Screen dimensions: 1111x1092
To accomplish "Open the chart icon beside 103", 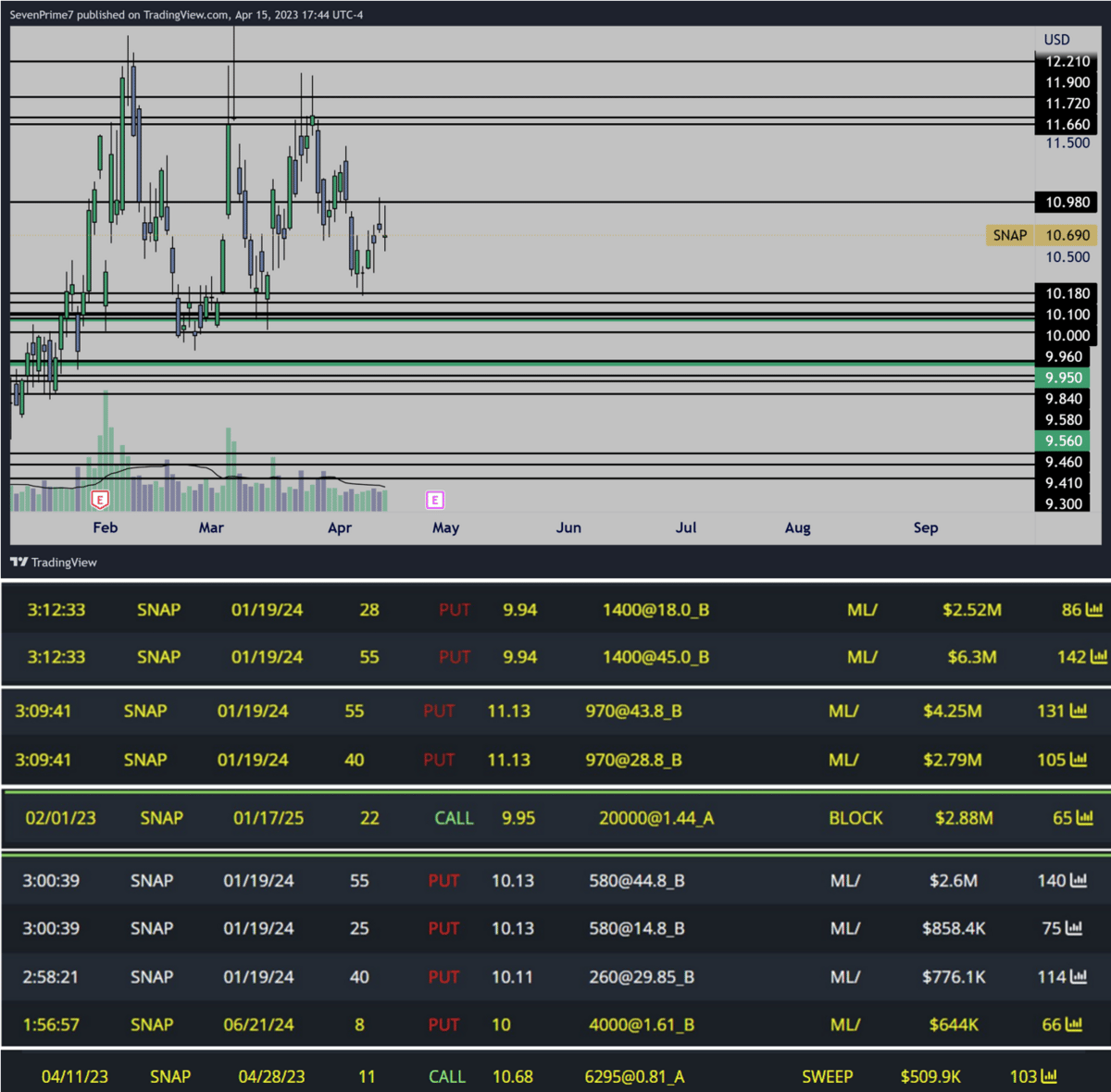I will (1049, 1076).
